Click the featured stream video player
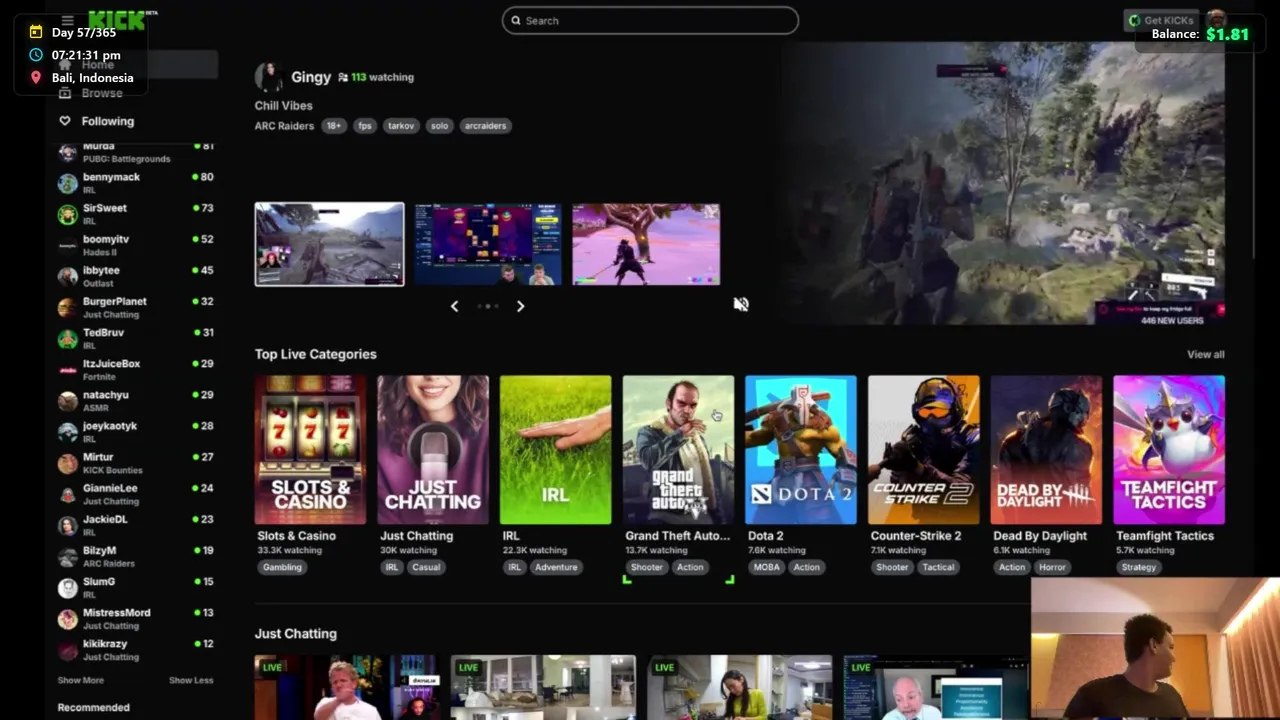Image resolution: width=1280 pixels, height=720 pixels. coord(1004,183)
